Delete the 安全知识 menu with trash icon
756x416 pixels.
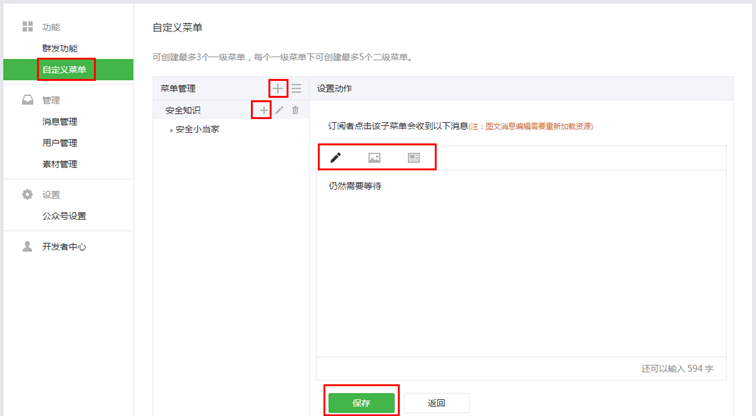click(x=295, y=110)
